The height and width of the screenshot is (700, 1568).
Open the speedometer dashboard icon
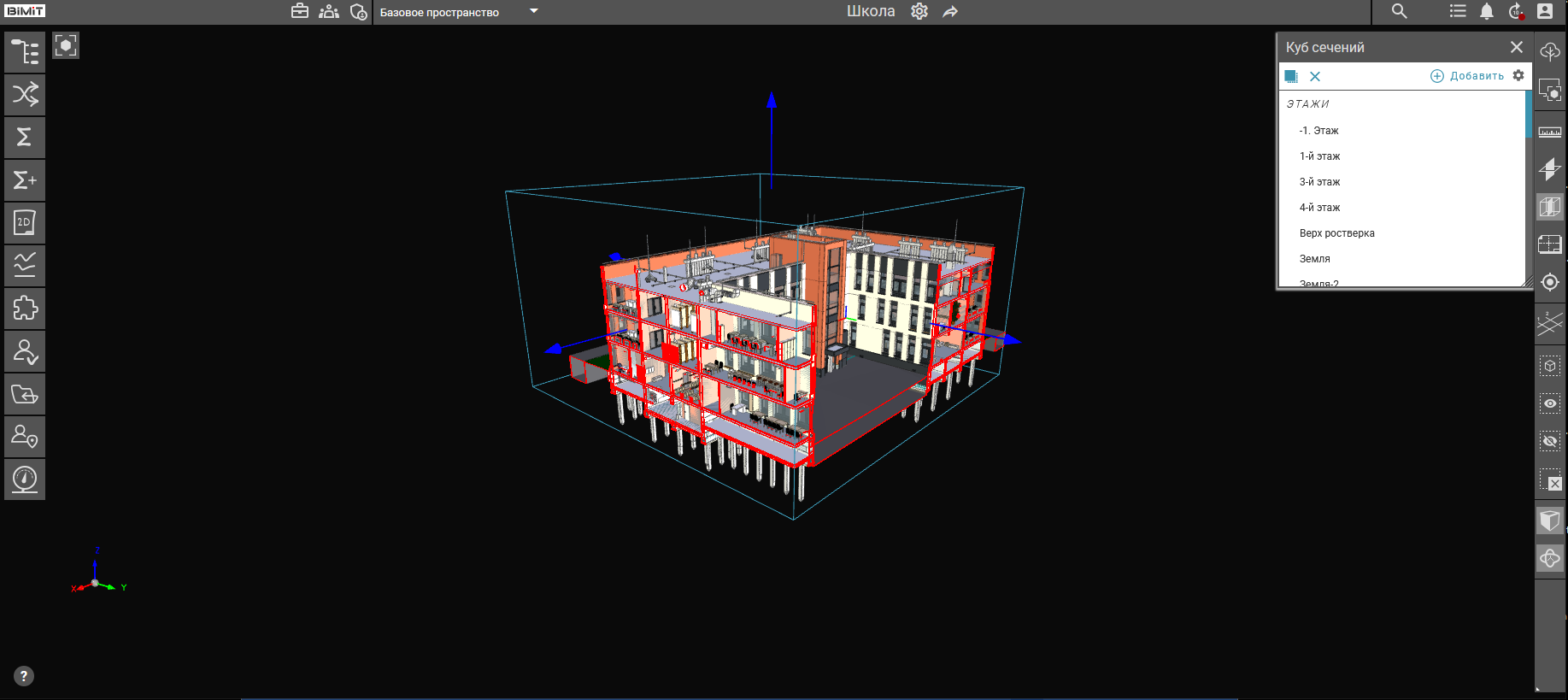tap(25, 479)
